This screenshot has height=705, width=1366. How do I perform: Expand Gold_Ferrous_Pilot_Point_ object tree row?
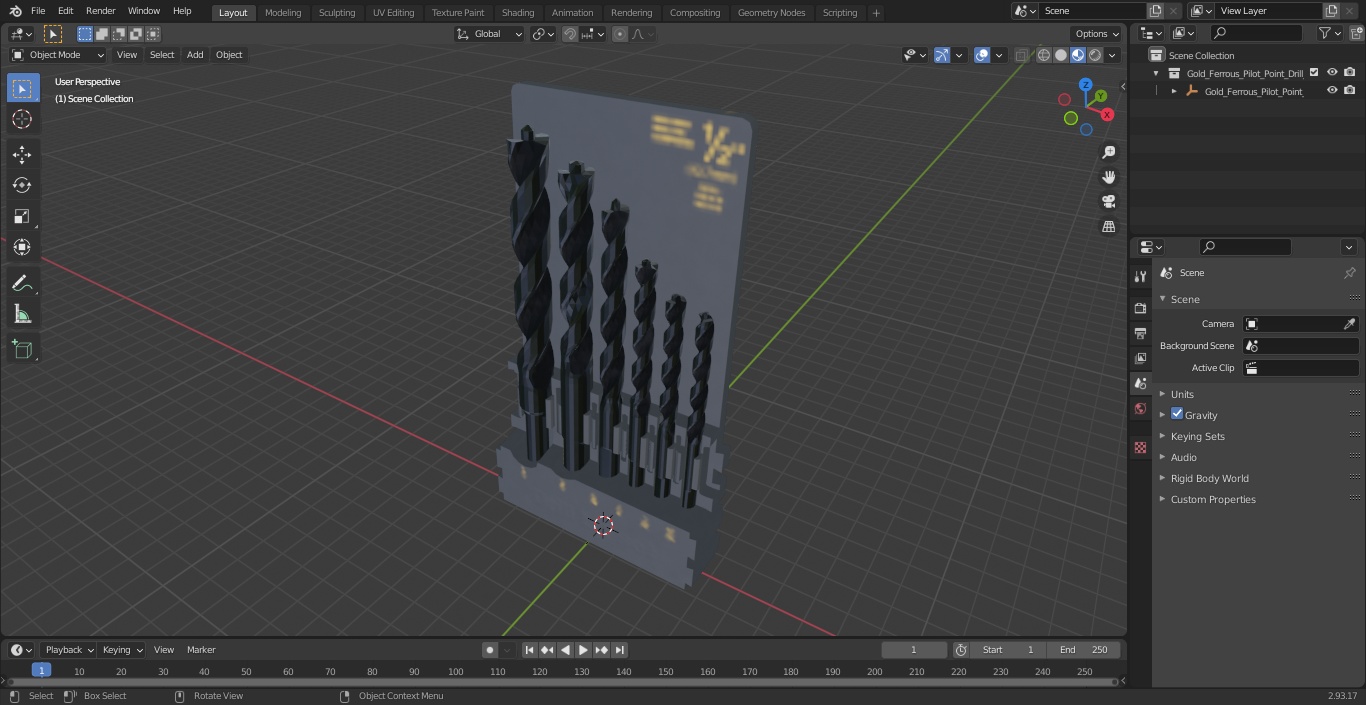1174,91
